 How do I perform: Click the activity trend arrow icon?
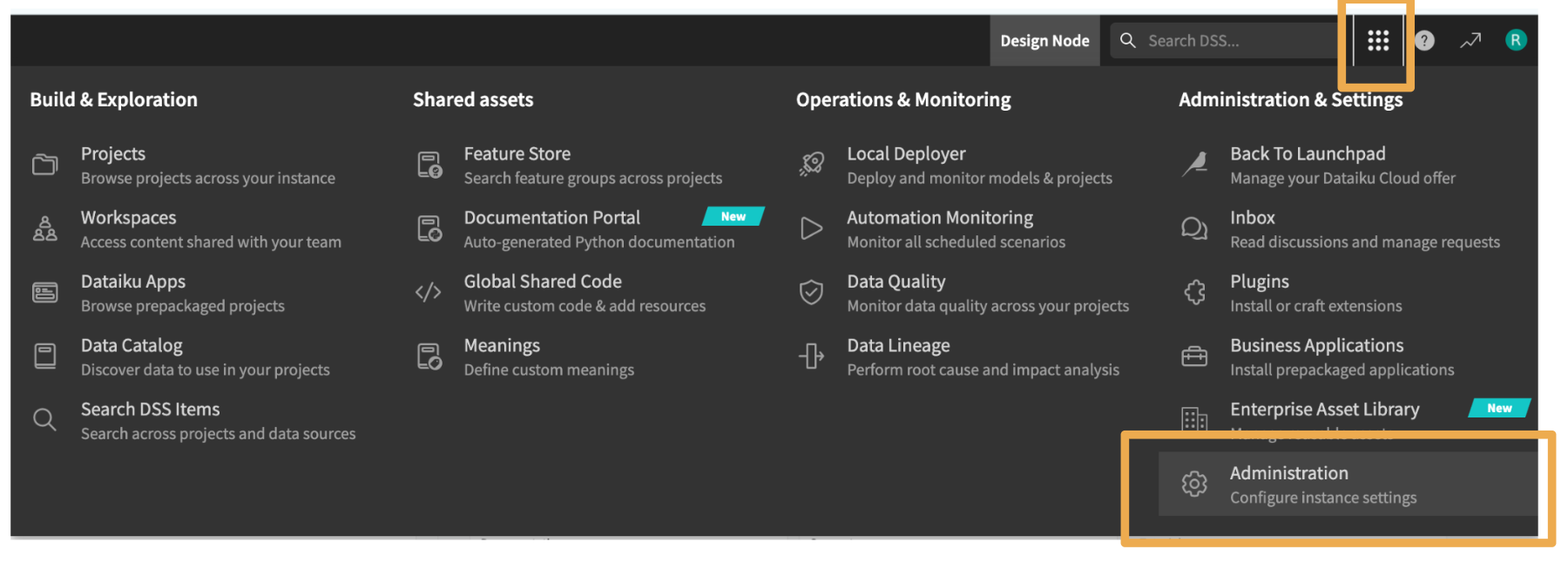click(1470, 40)
